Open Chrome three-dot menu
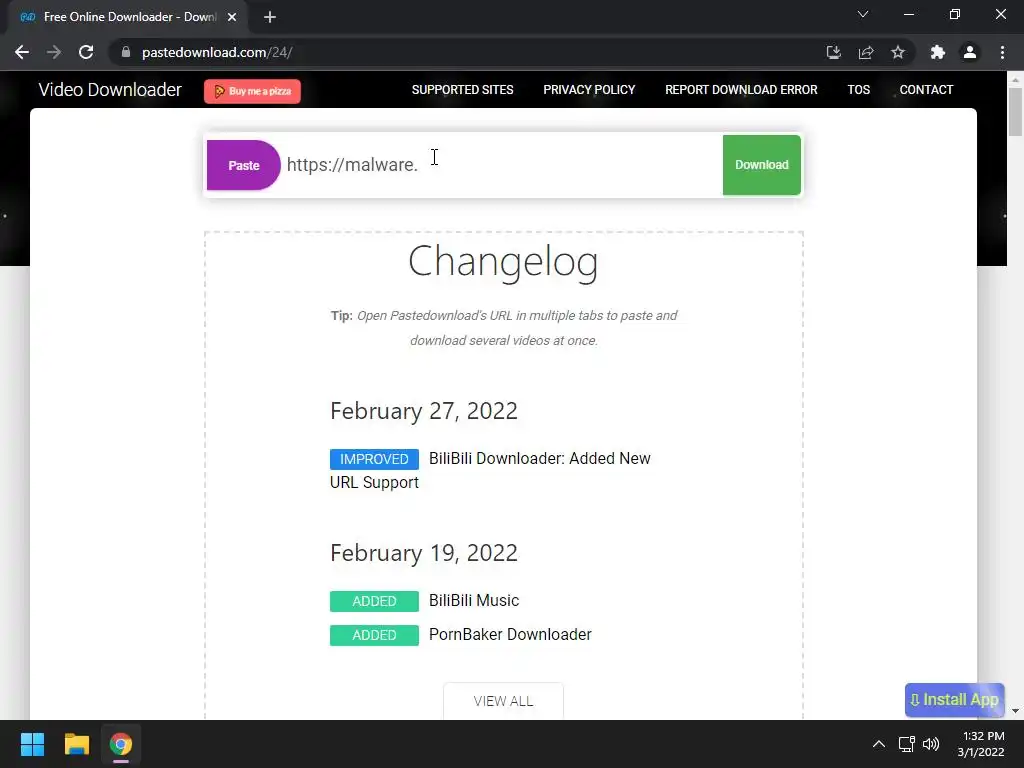 (1002, 52)
